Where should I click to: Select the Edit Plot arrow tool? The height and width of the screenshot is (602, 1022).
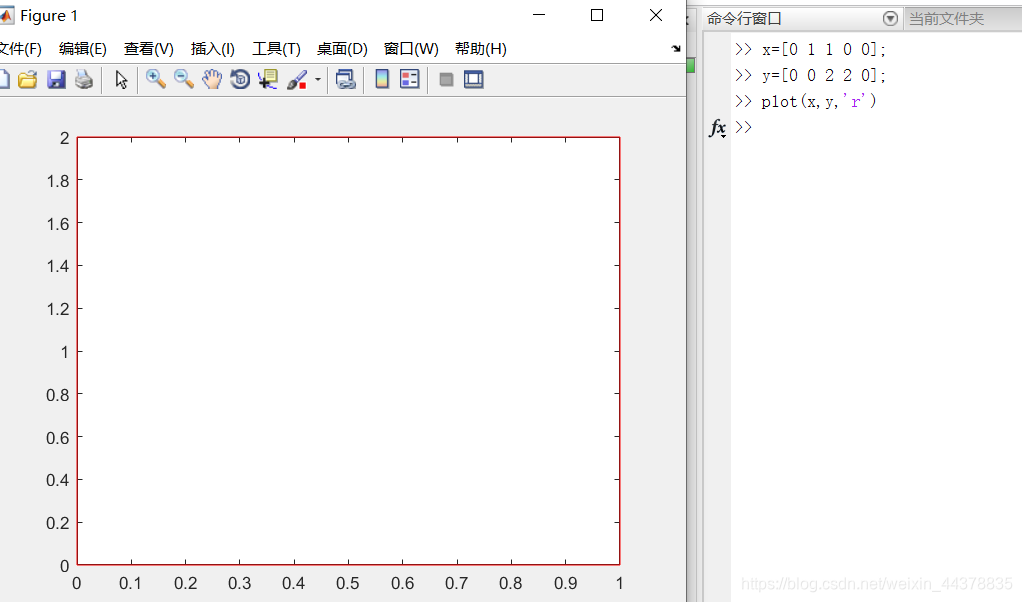(x=121, y=79)
